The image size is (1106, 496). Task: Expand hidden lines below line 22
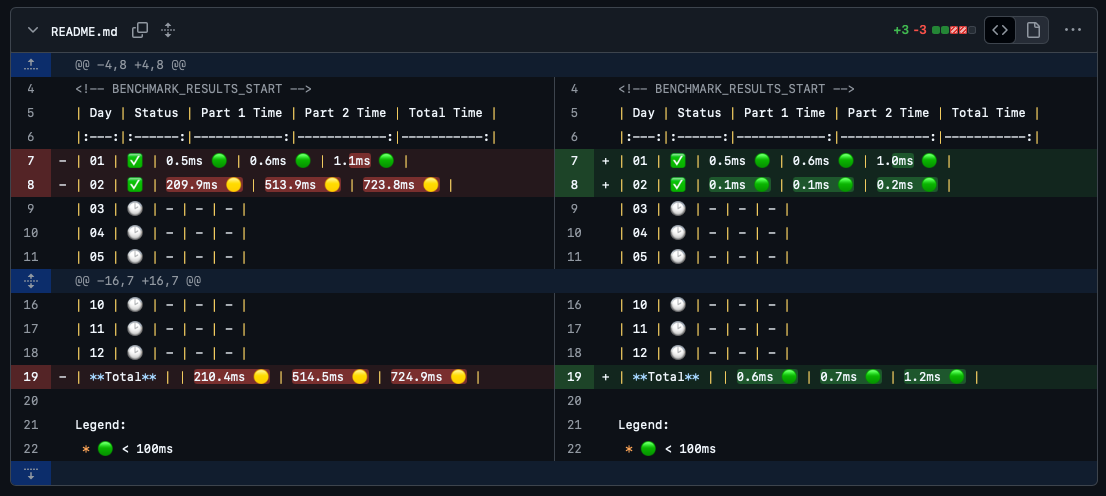31,473
